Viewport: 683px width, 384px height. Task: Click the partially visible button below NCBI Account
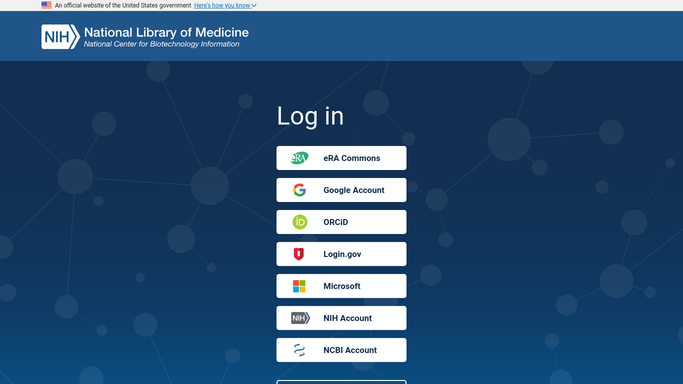point(341,382)
